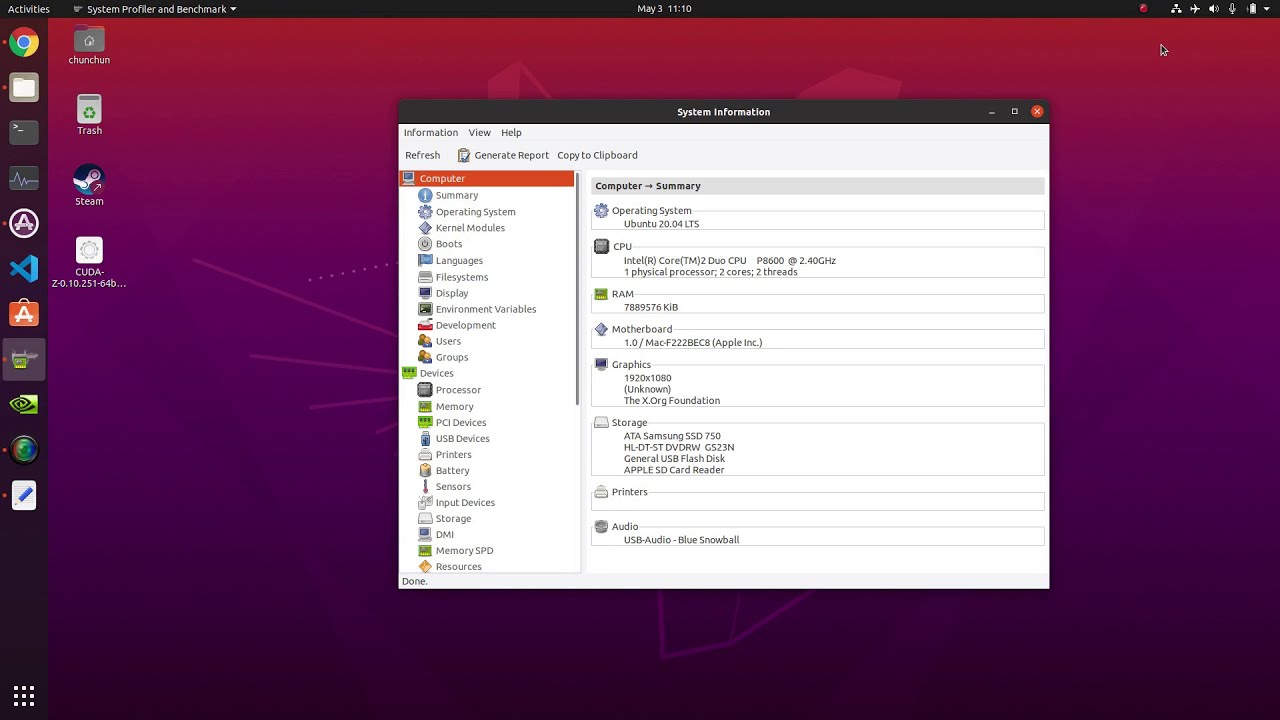Click the Ubuntu 20.04 LTS value

(x=661, y=224)
